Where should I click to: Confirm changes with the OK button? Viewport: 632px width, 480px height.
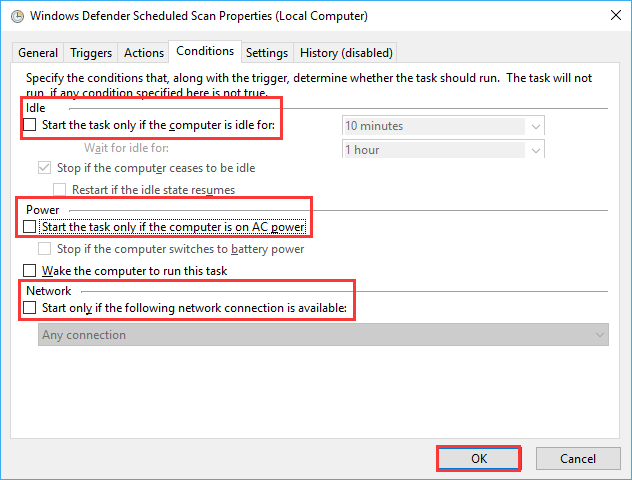pos(479,458)
